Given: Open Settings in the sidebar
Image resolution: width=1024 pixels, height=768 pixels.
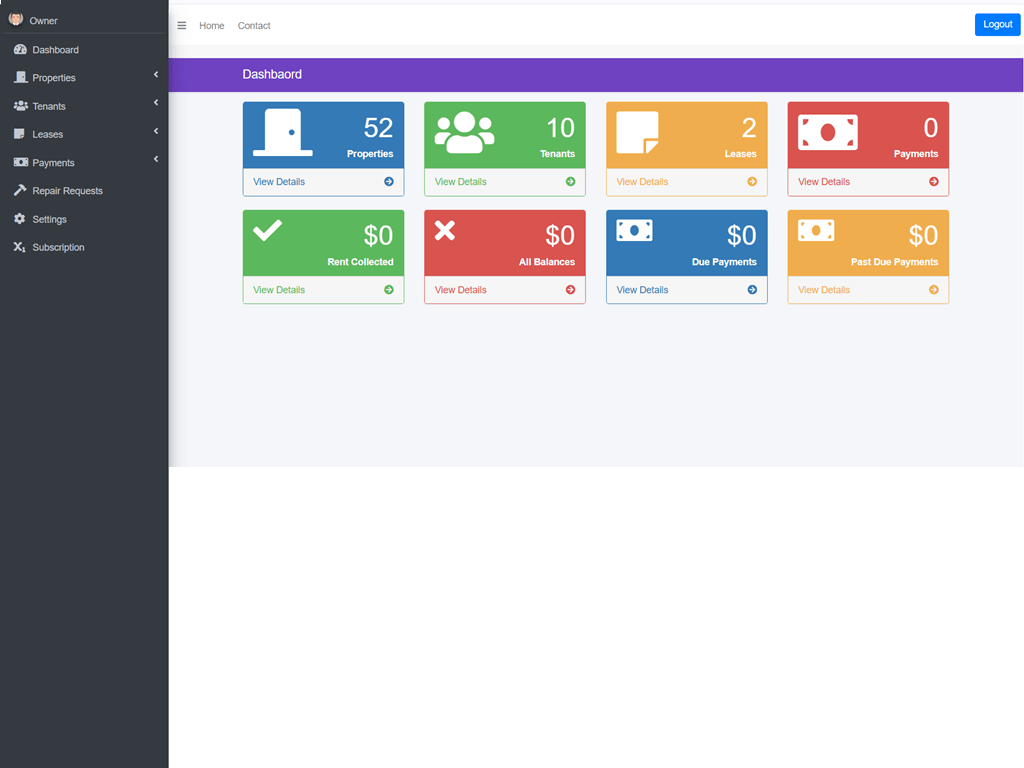Looking at the screenshot, I should coord(49,219).
